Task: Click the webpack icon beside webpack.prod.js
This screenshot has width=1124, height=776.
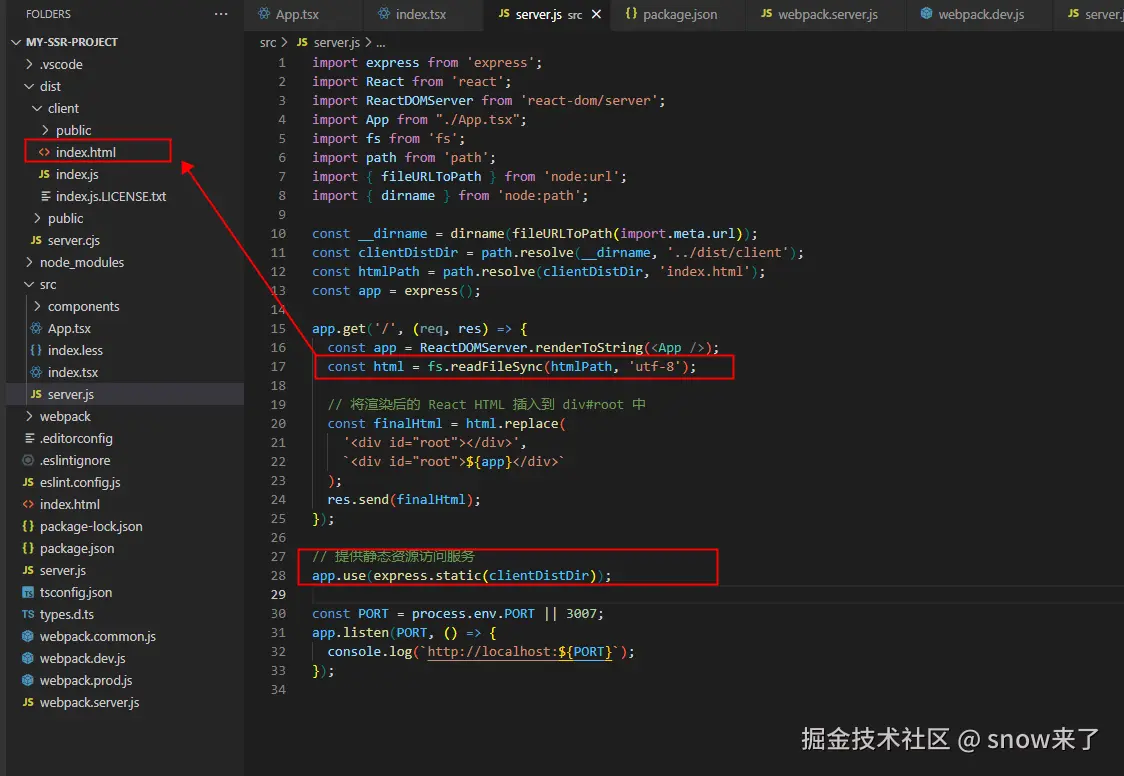Action: [28, 681]
